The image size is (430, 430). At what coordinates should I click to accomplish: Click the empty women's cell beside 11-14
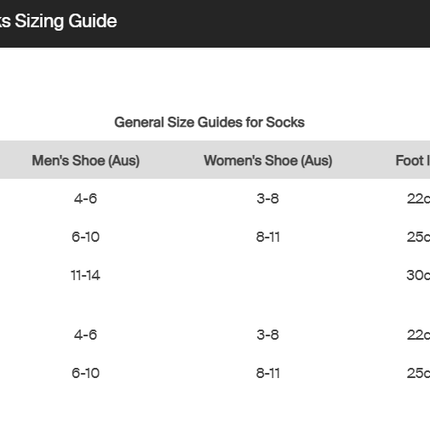pyautogui.click(x=268, y=275)
